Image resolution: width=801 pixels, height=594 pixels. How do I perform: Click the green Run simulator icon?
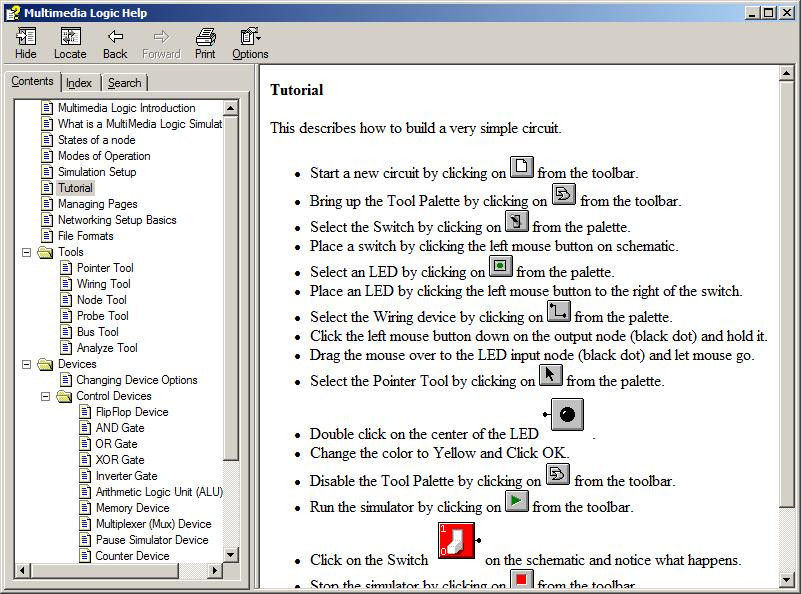pos(516,501)
